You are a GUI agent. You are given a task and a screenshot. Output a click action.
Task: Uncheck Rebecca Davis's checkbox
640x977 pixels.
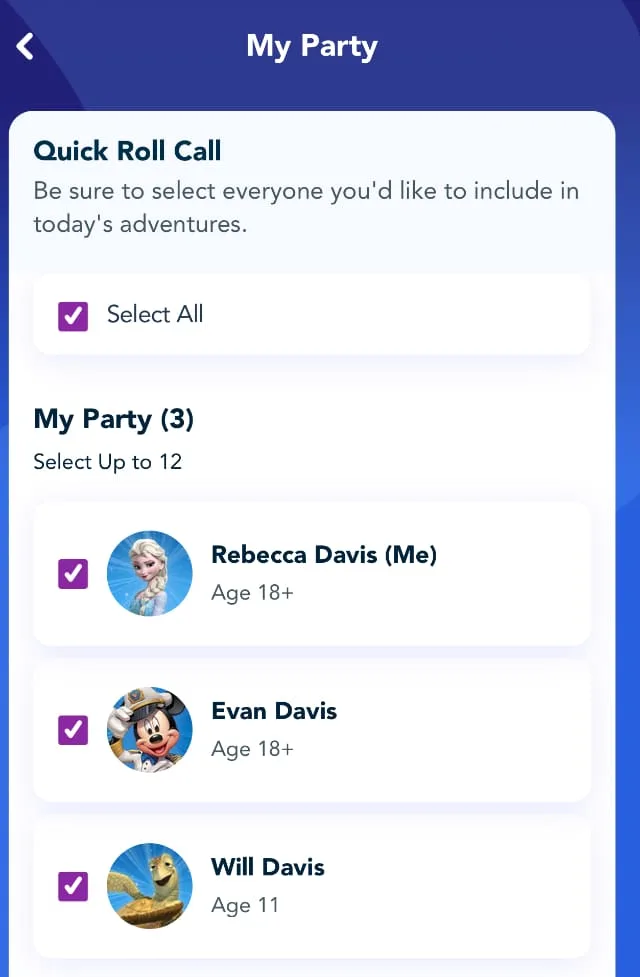click(73, 573)
